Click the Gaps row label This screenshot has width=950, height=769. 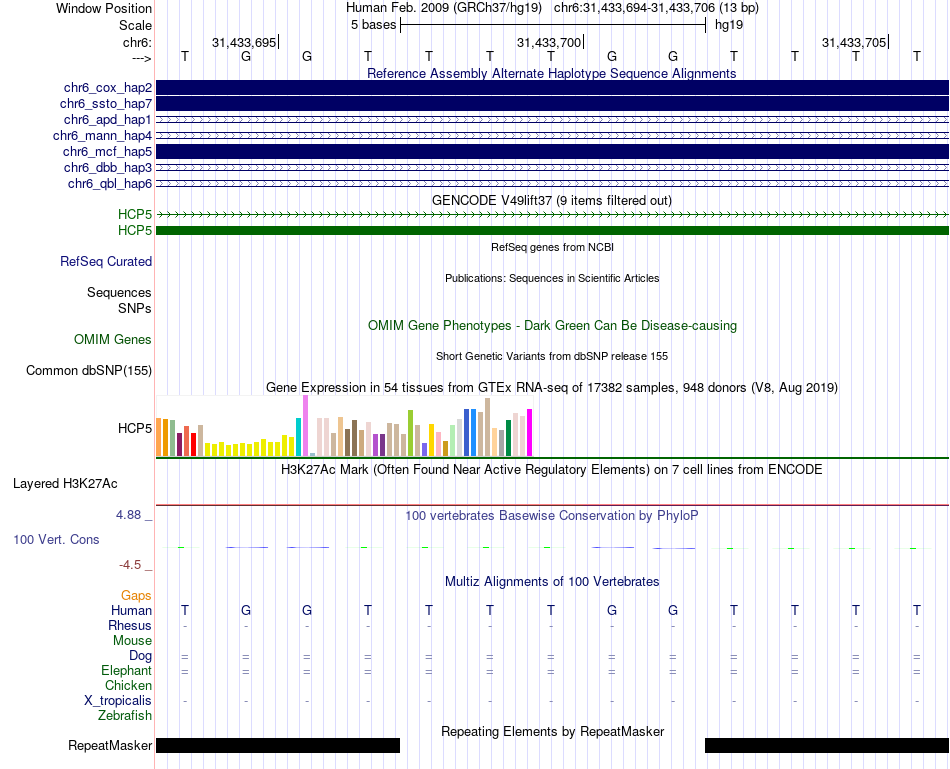[x=136, y=596]
